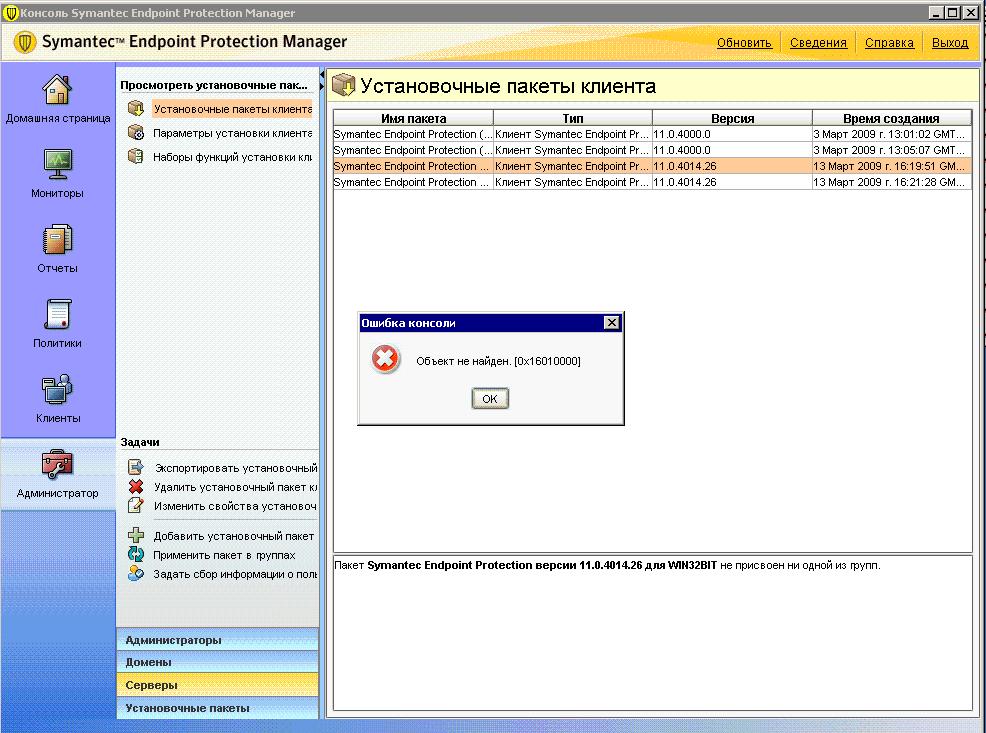This screenshot has width=986, height=733.
Task: Click the green plus Добавить пакет icon
Action: click(136, 536)
